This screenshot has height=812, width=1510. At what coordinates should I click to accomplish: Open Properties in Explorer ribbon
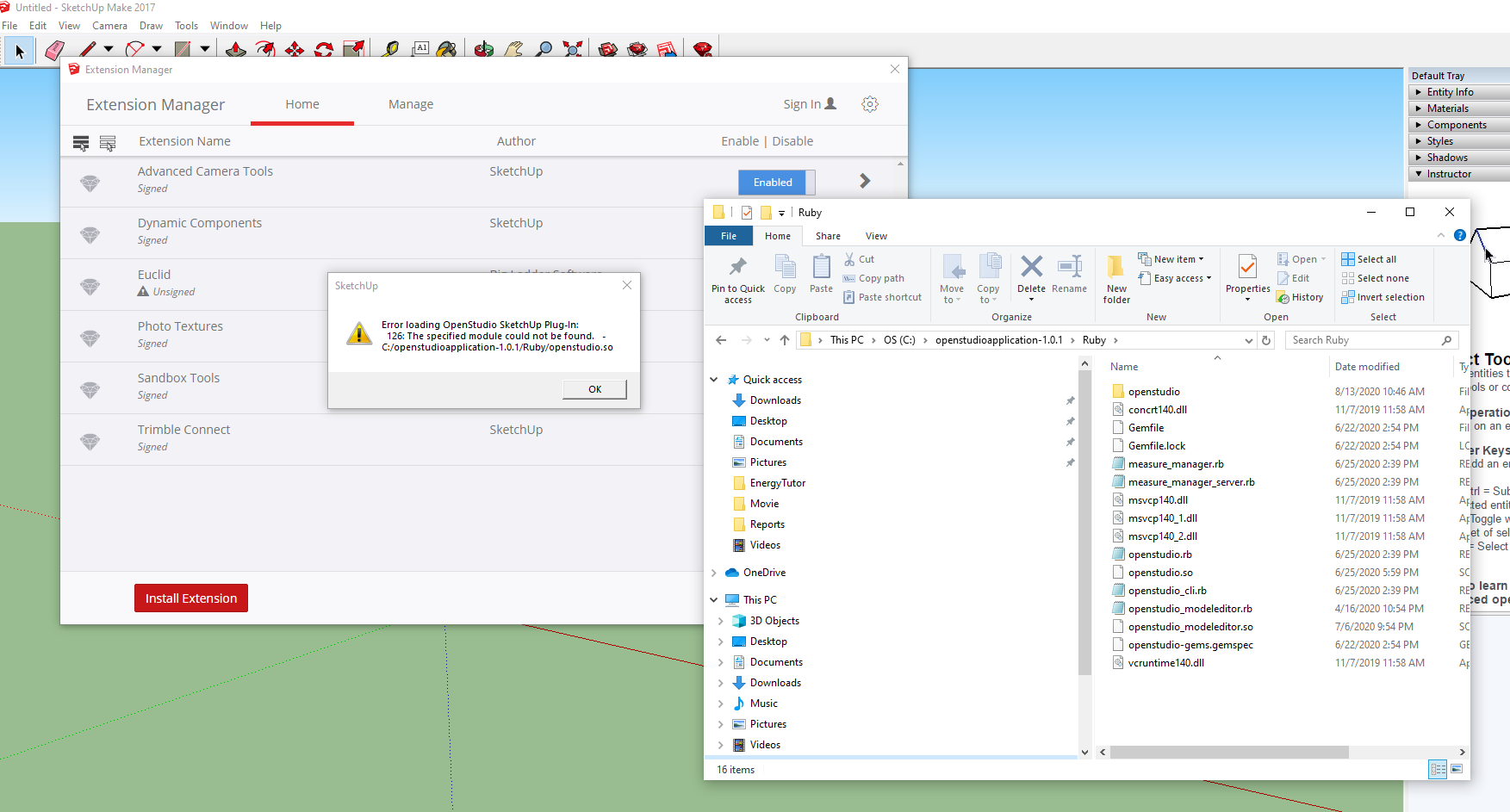coord(1247,278)
